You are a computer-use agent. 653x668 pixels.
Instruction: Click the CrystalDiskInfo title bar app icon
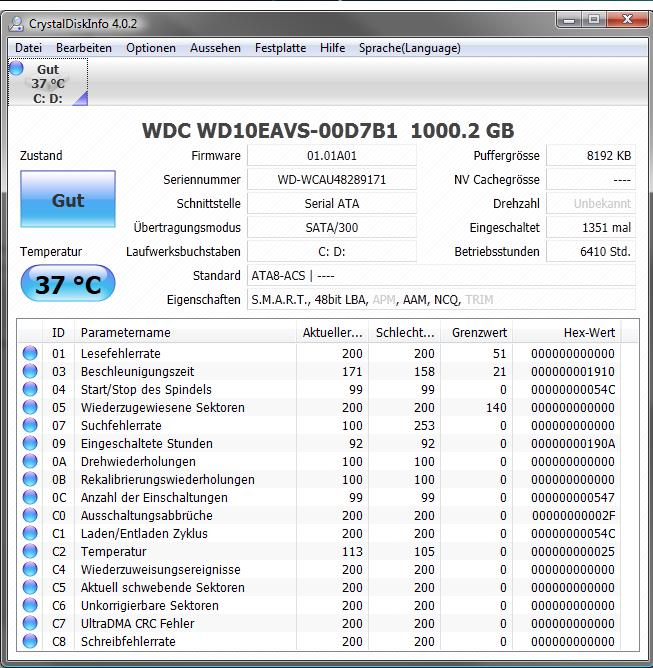(16, 23)
